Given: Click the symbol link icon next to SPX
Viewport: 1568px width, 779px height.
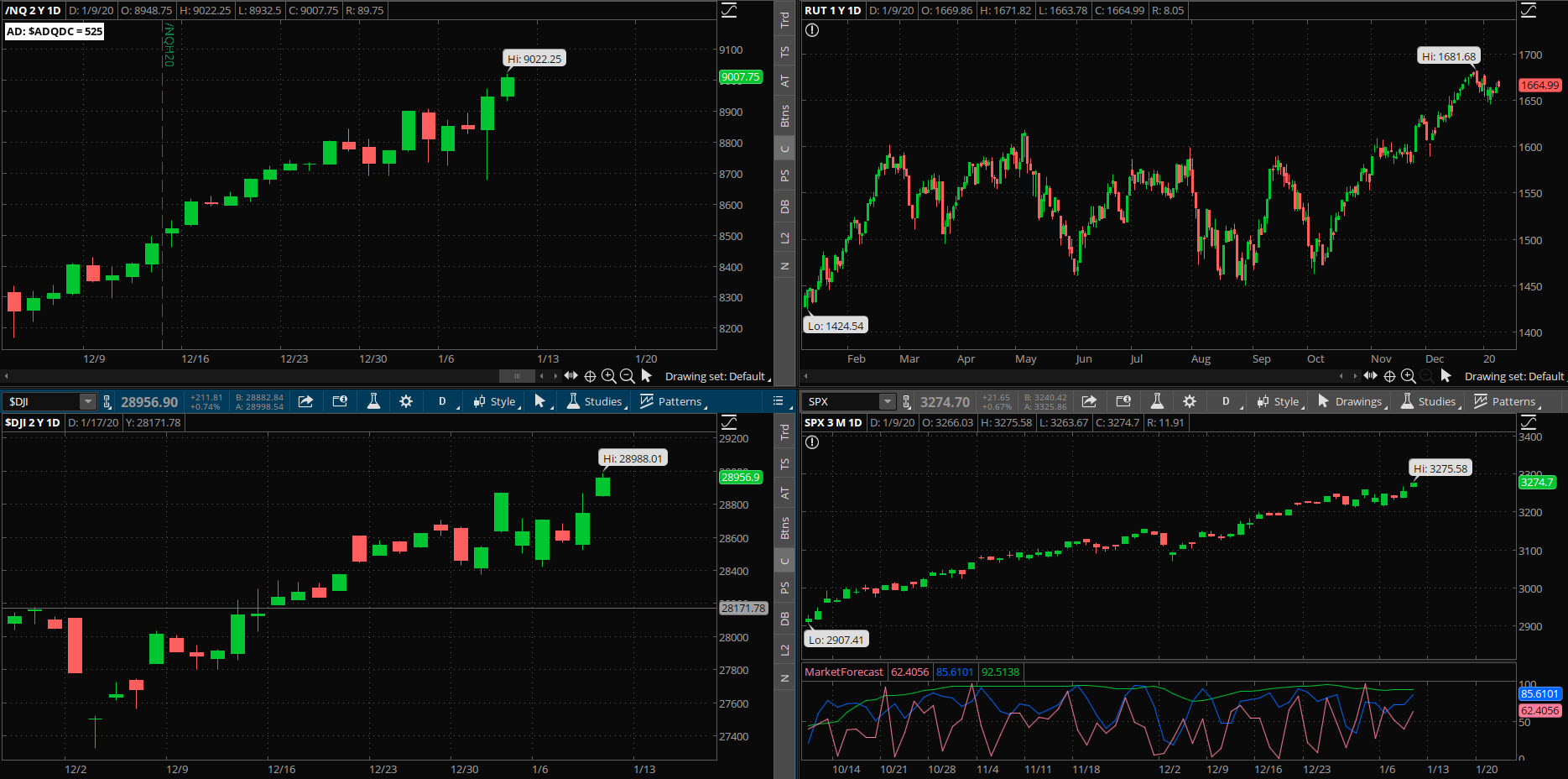Looking at the screenshot, I should [907, 401].
